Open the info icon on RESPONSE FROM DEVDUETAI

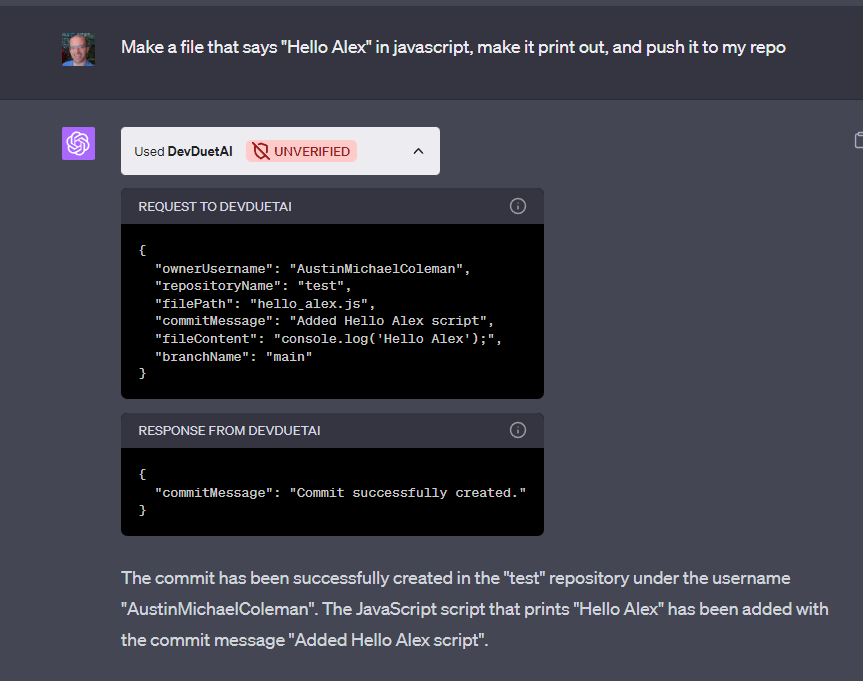pyautogui.click(x=517, y=429)
